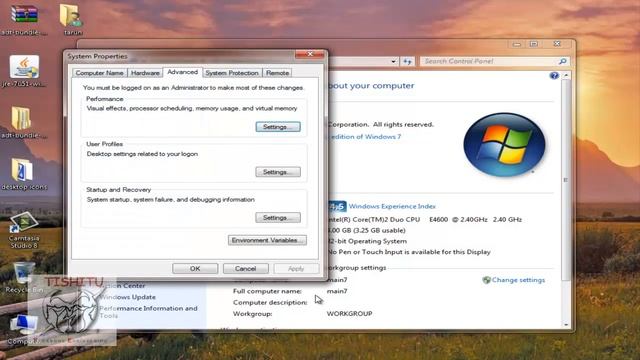Click the Control Panel scrollbar up arrow

coord(566,76)
